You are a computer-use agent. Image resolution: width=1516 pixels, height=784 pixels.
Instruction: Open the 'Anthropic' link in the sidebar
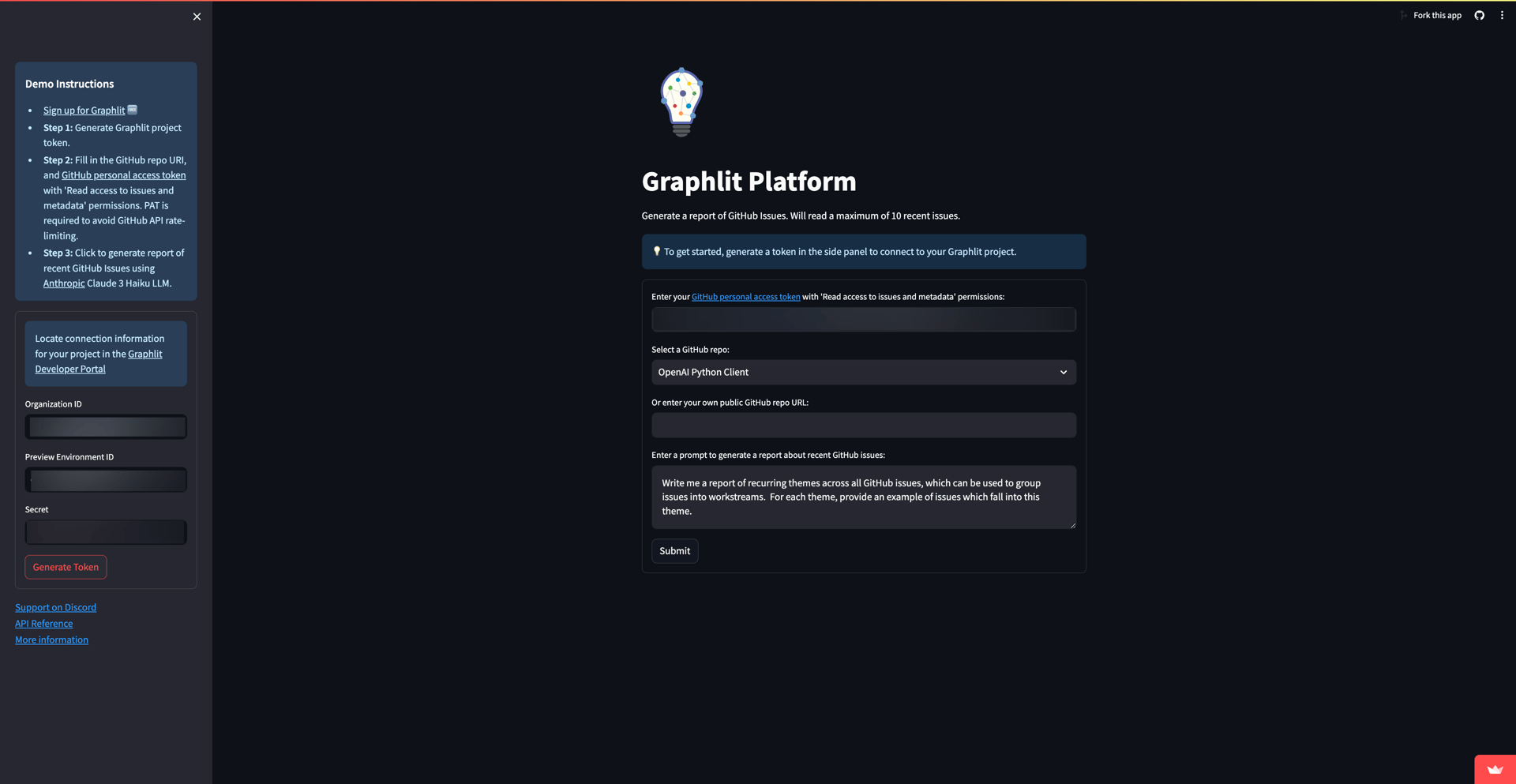(x=63, y=283)
